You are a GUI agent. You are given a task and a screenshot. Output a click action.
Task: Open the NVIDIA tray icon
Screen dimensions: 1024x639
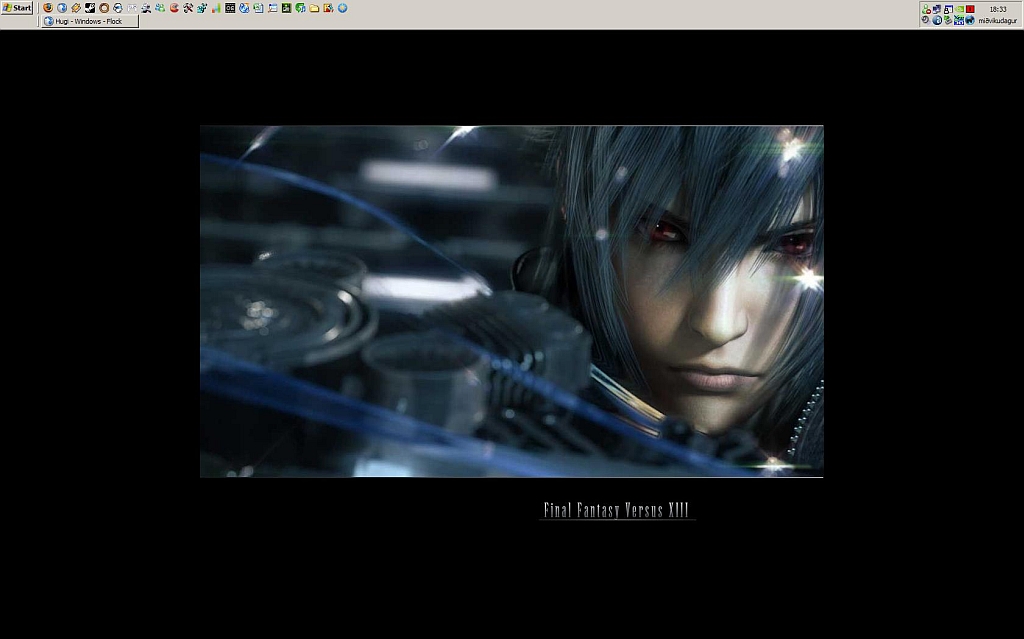pyautogui.click(x=959, y=8)
